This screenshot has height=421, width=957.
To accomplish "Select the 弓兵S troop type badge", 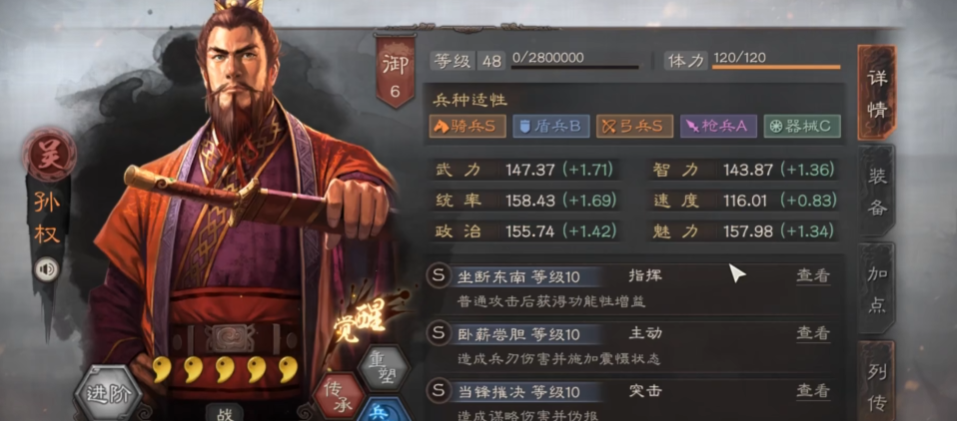I will point(635,126).
